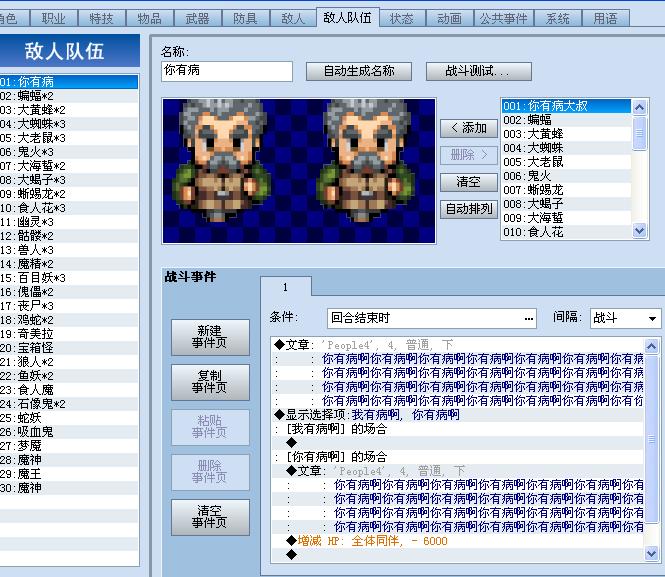The height and width of the screenshot is (577, 665).
Task: Open the 状态 tab
Action: (x=402, y=19)
